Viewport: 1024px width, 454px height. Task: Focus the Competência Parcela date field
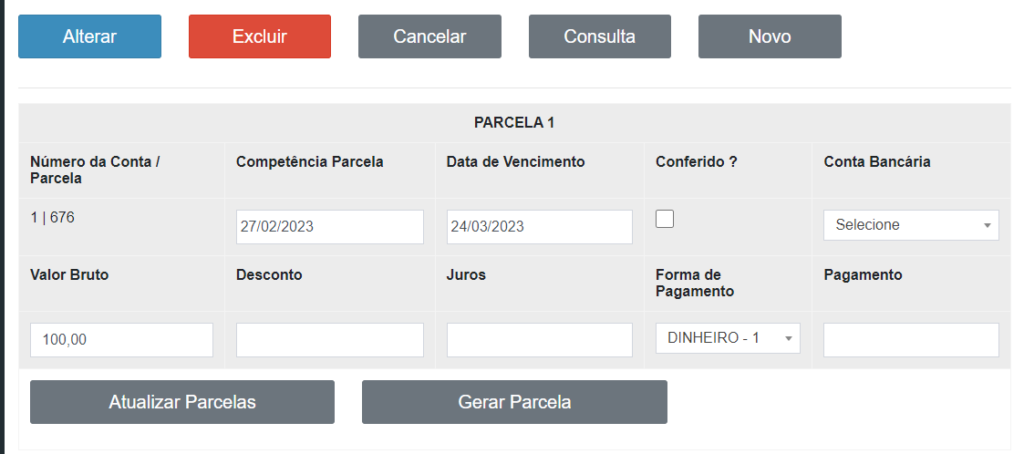click(329, 226)
